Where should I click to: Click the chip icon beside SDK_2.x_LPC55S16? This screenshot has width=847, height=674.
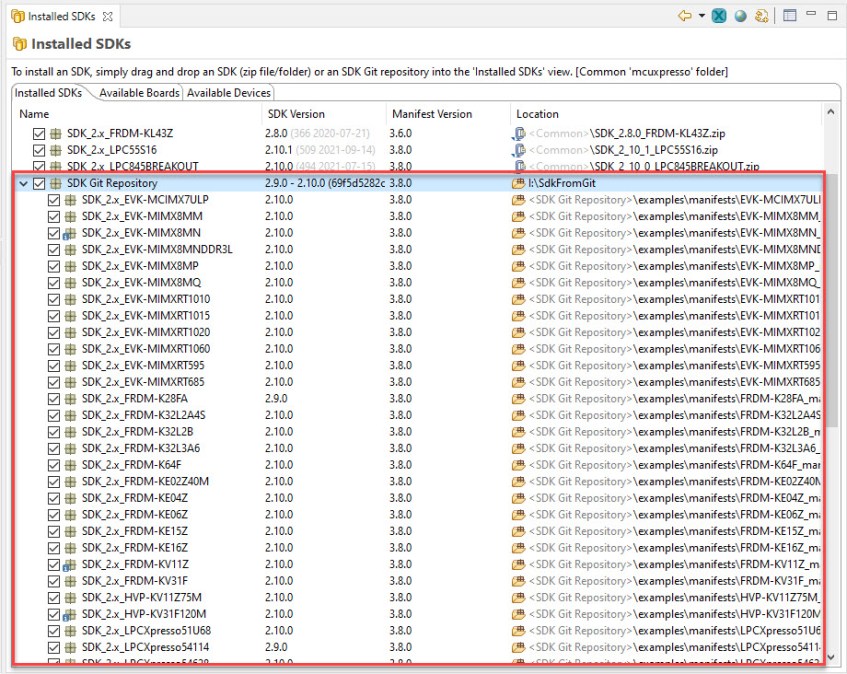(56, 150)
